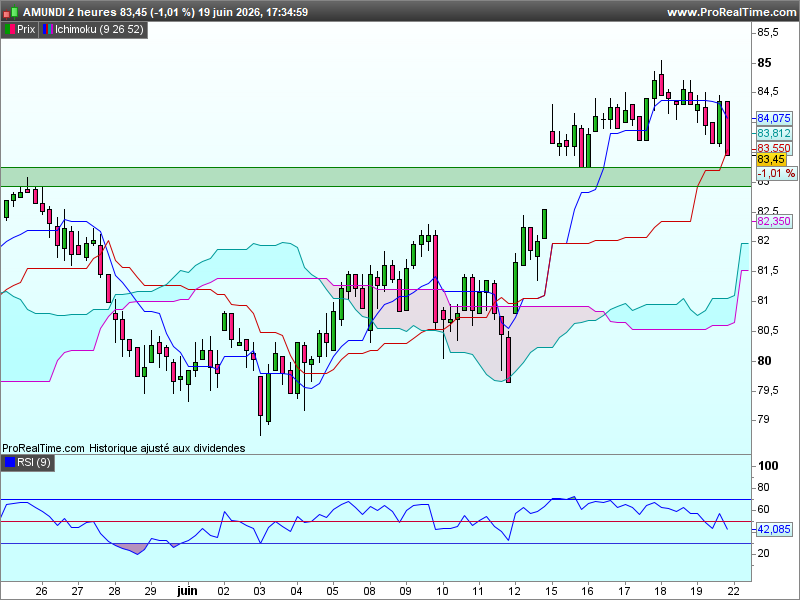
Task: Click the juin month label on time axis
Action: 187,591
